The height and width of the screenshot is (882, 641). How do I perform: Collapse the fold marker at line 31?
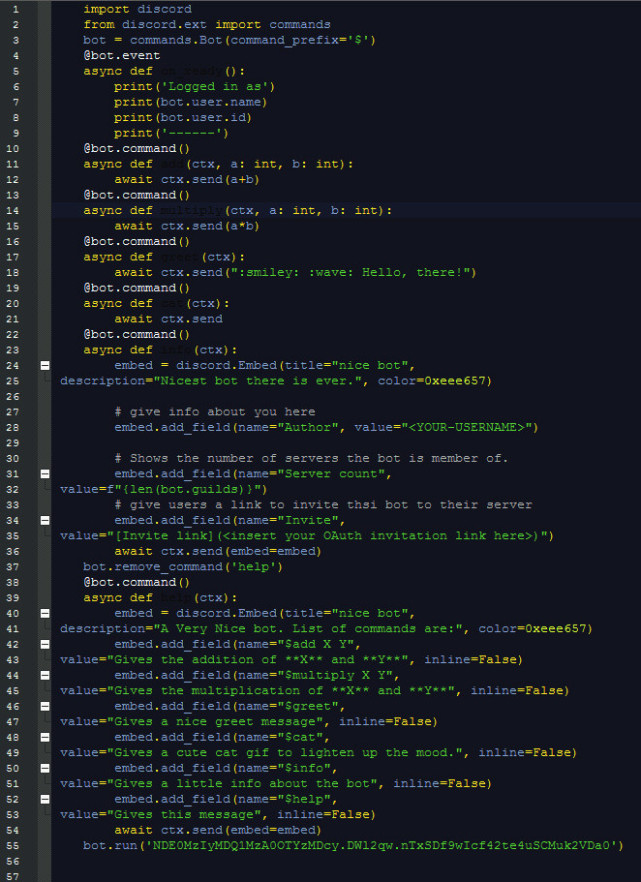pos(45,474)
